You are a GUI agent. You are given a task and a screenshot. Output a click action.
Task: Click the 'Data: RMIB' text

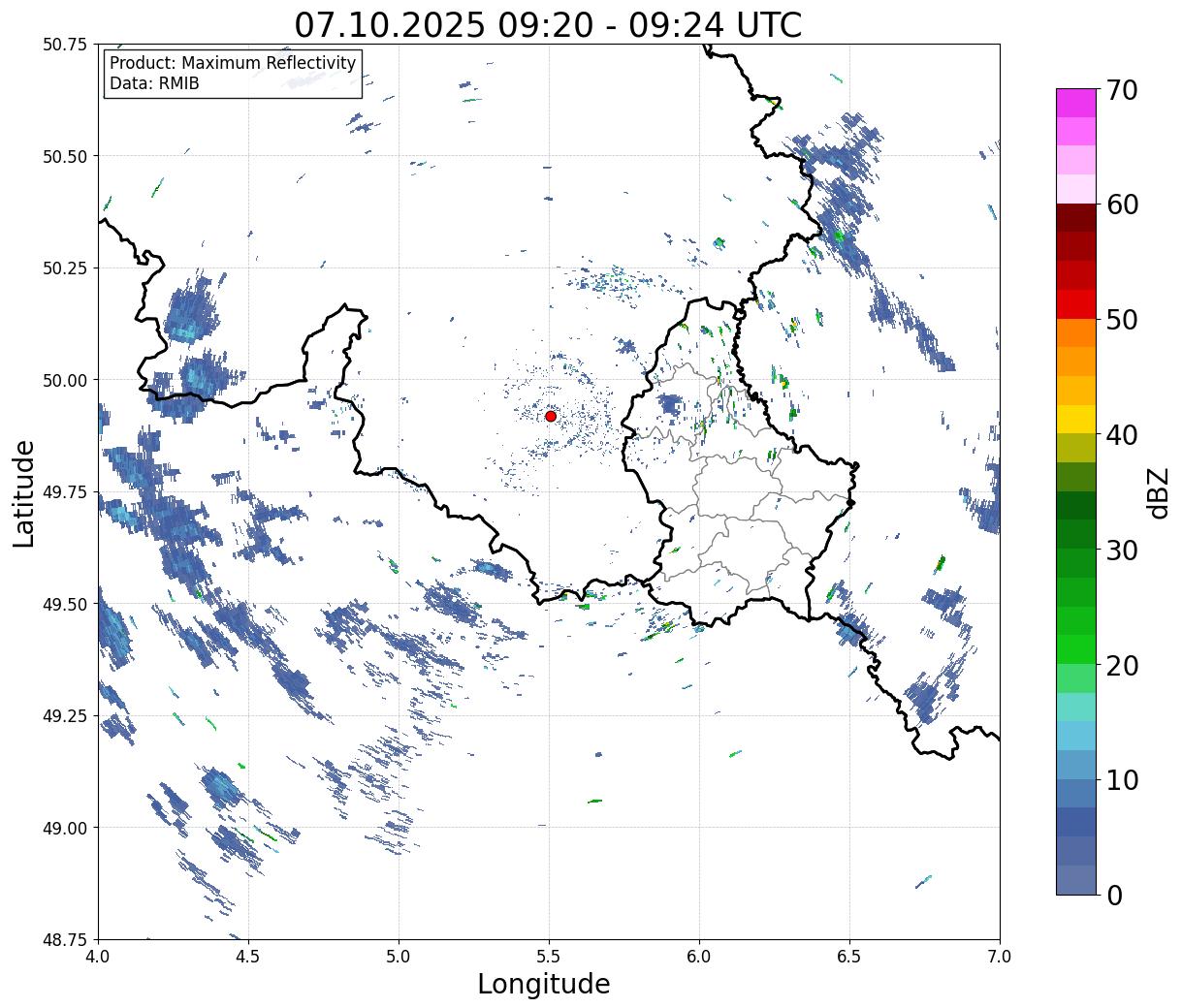tap(154, 83)
